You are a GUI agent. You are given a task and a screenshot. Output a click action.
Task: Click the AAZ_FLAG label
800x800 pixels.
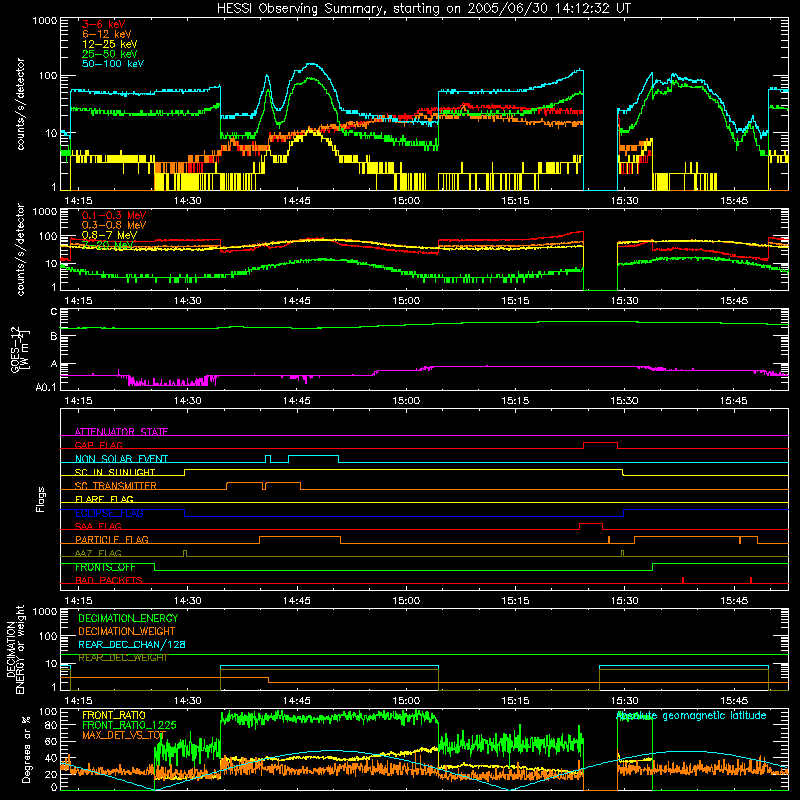tap(98, 553)
